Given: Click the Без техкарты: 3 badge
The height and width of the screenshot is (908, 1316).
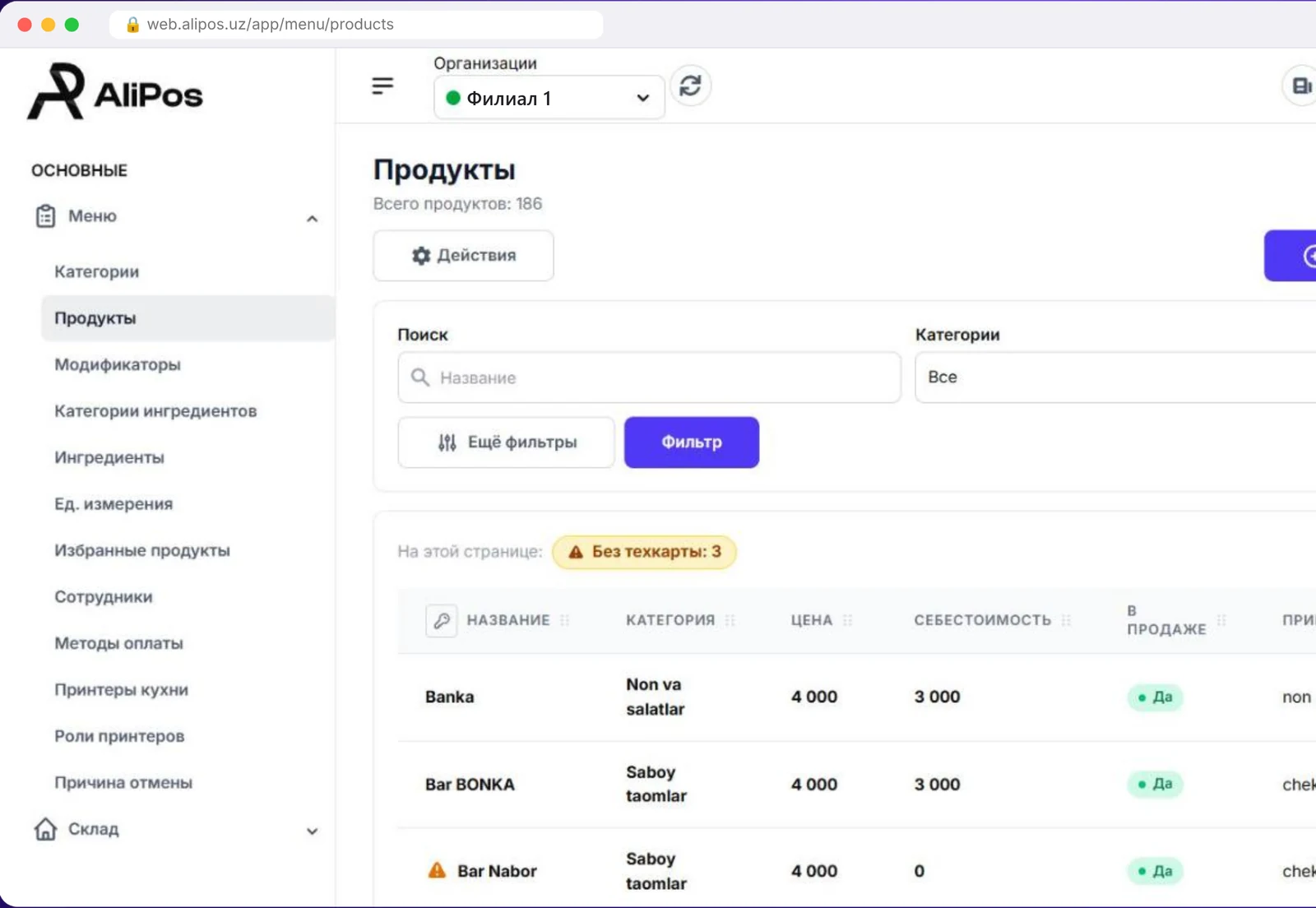Looking at the screenshot, I should point(644,552).
